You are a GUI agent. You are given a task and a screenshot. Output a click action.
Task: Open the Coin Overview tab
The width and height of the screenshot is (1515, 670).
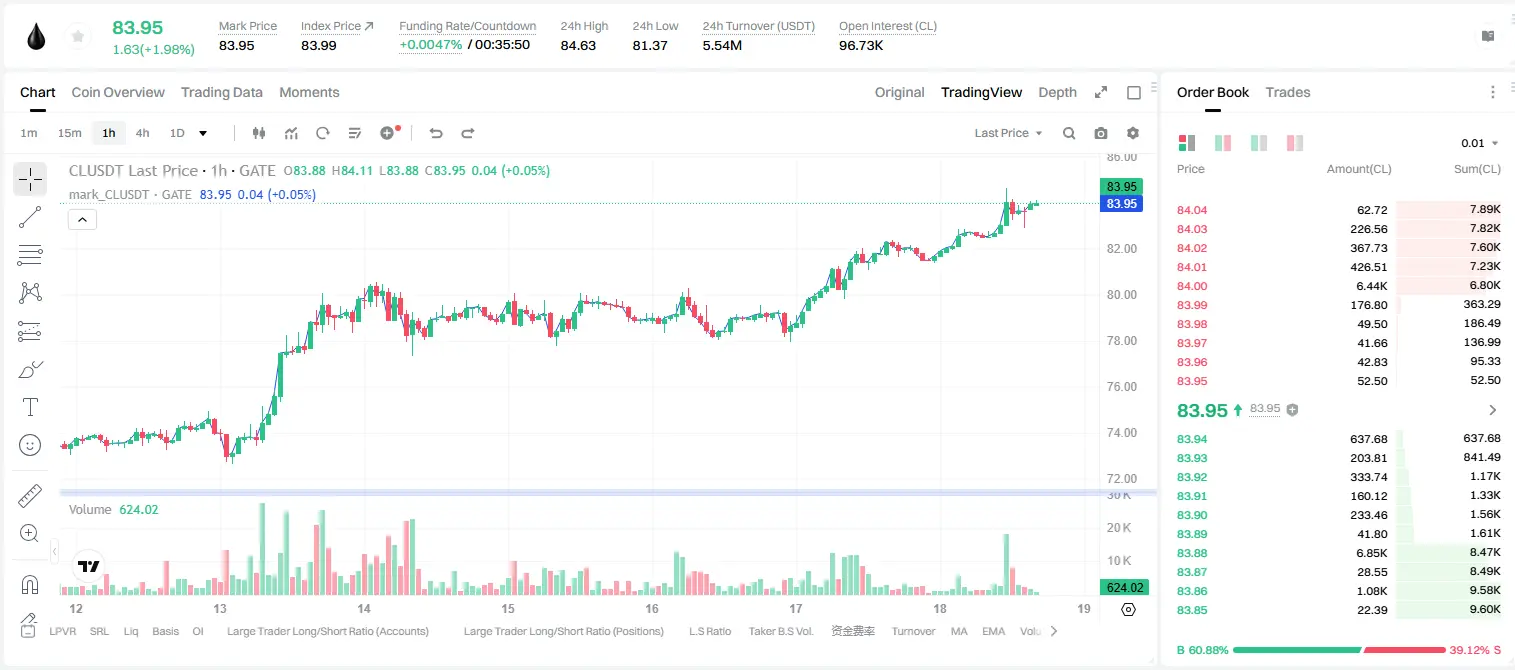pyautogui.click(x=118, y=92)
